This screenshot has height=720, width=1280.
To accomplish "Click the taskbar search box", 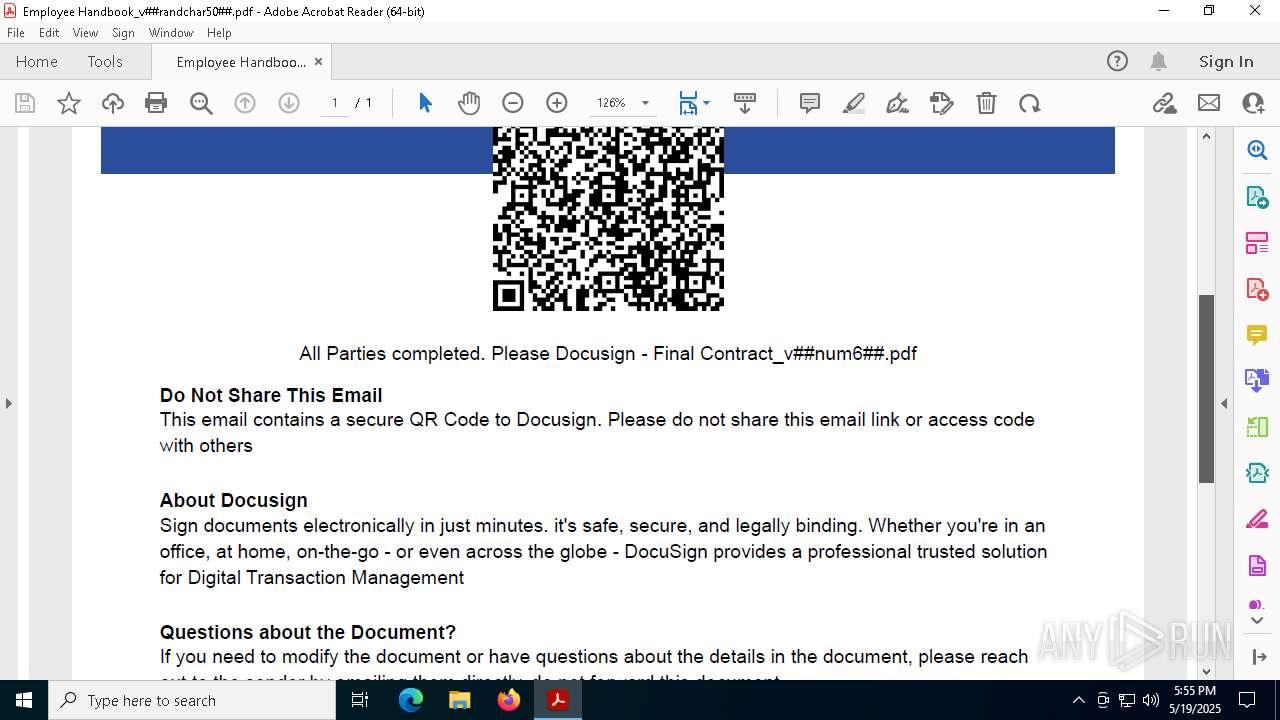I will click(192, 700).
